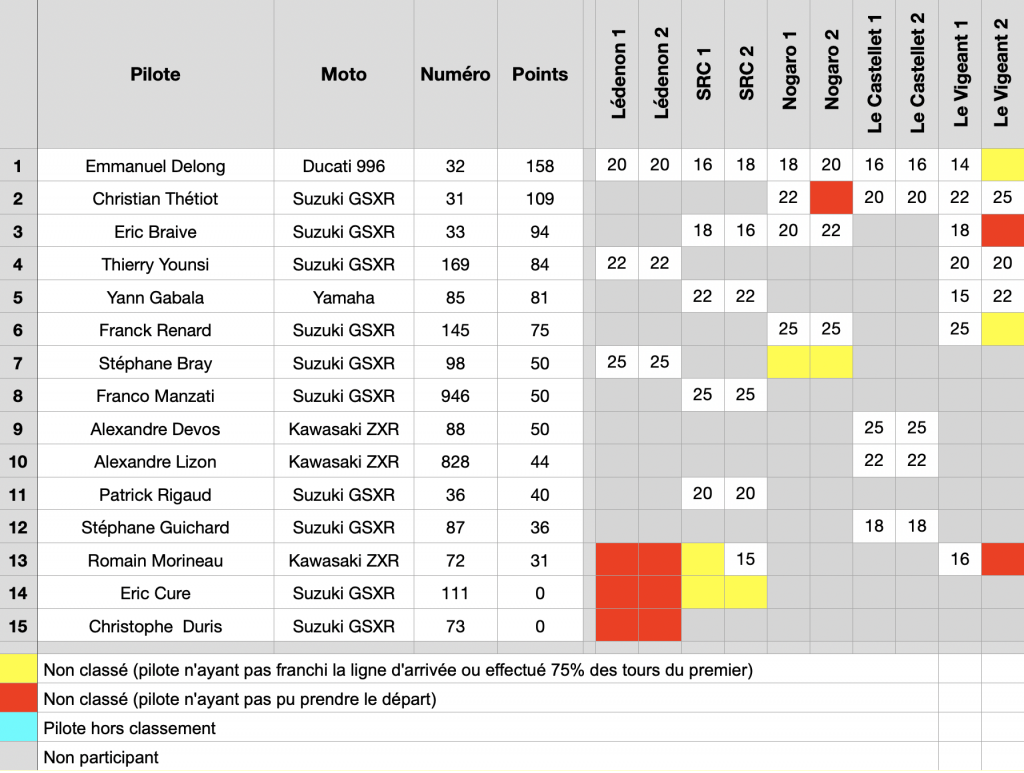Screen dimensions: 1024x773
Task: Select the Ducati 996 cell
Action: [343, 166]
